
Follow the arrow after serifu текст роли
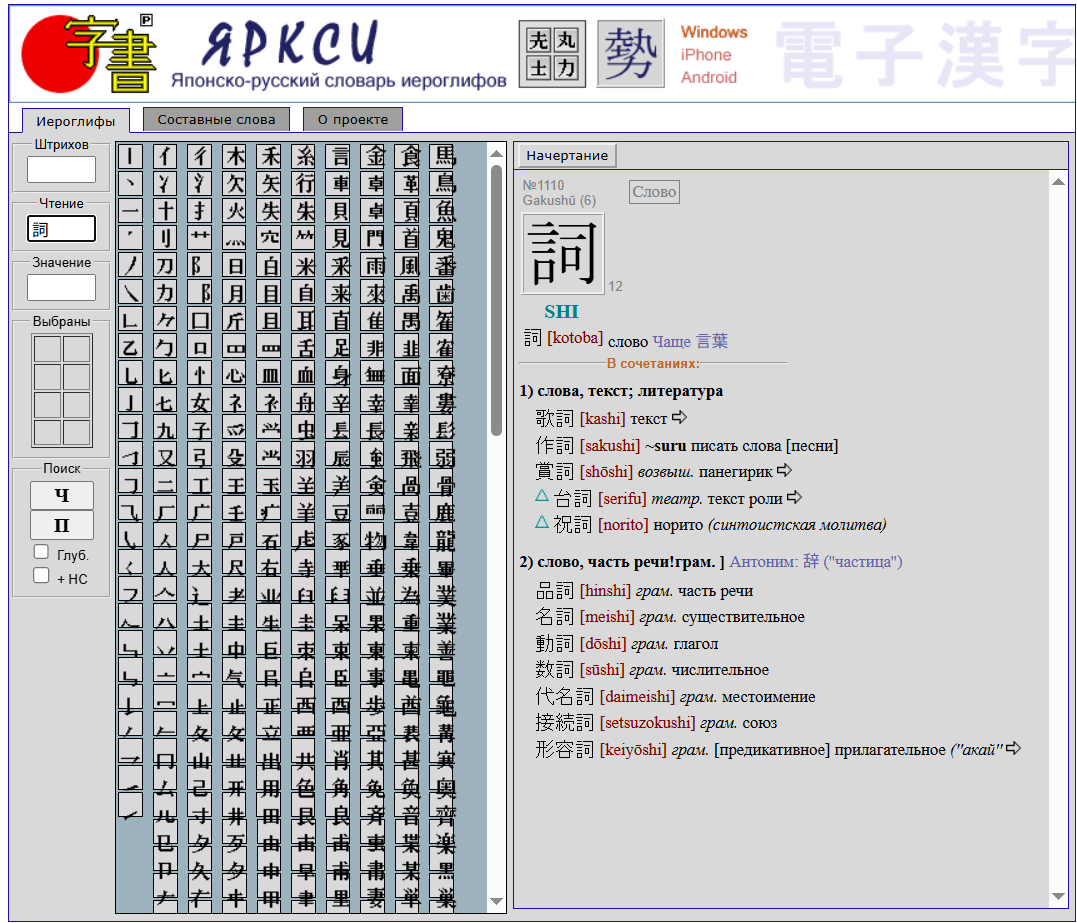[x=795, y=497]
